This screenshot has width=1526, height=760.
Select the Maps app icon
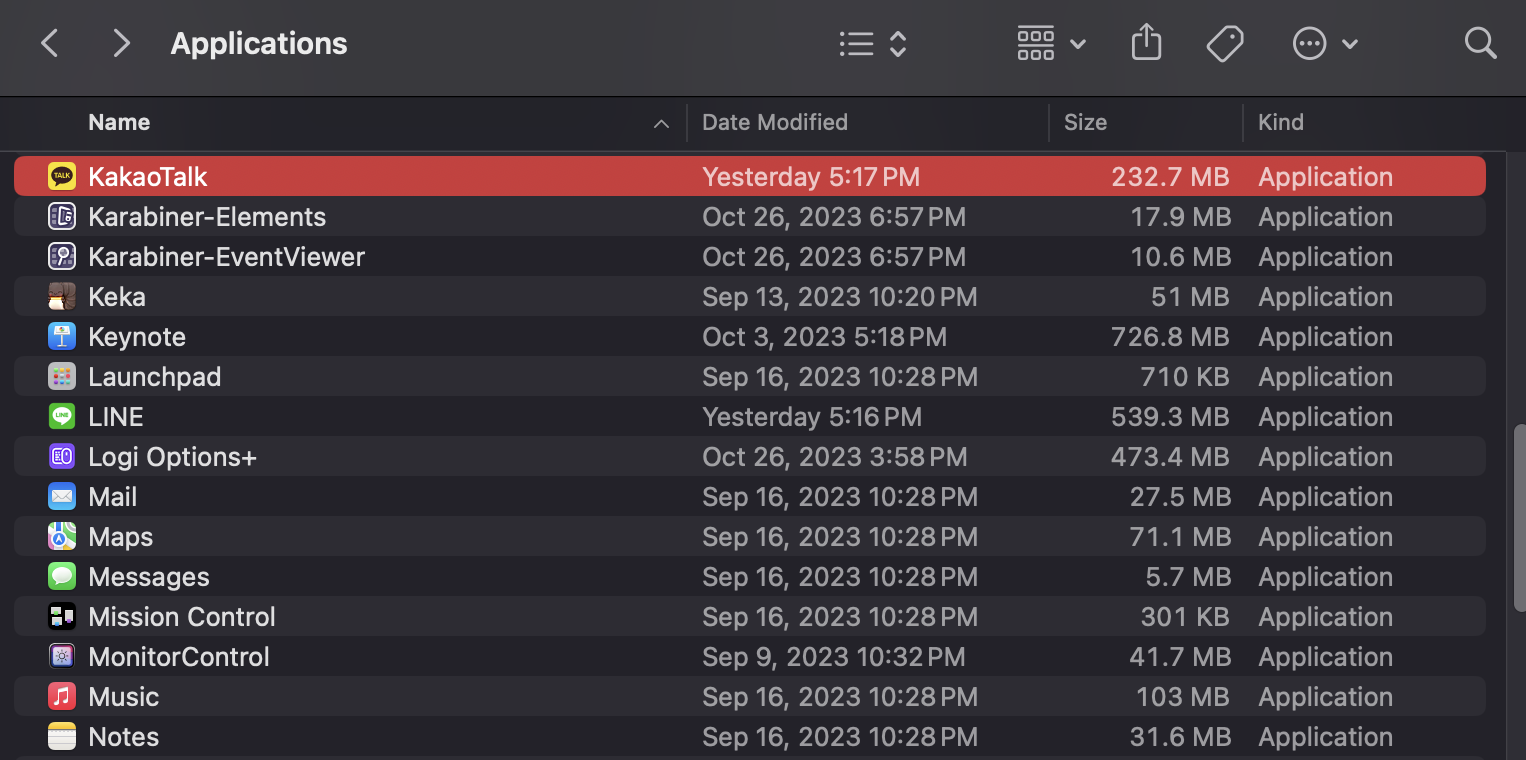(x=62, y=537)
